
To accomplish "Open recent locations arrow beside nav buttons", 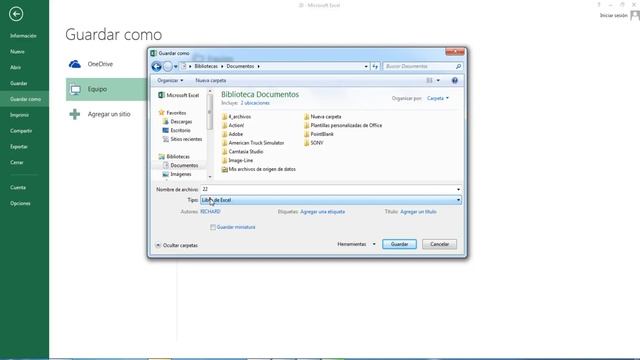I will (176, 66).
